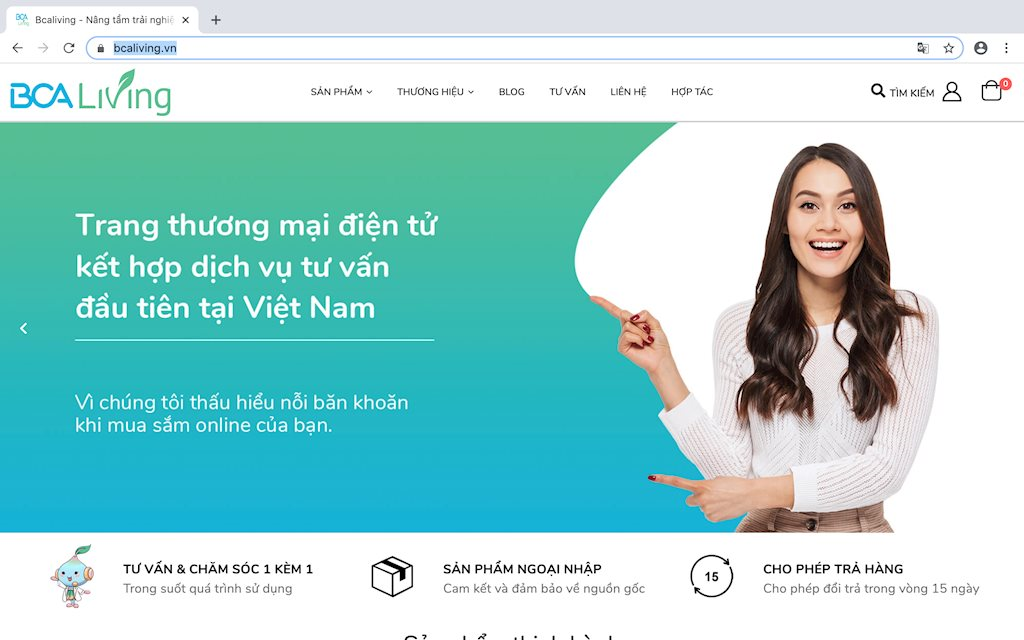The width and height of the screenshot is (1024, 640).
Task: Open Chrome three-dot menu
Action: pyautogui.click(x=1006, y=48)
